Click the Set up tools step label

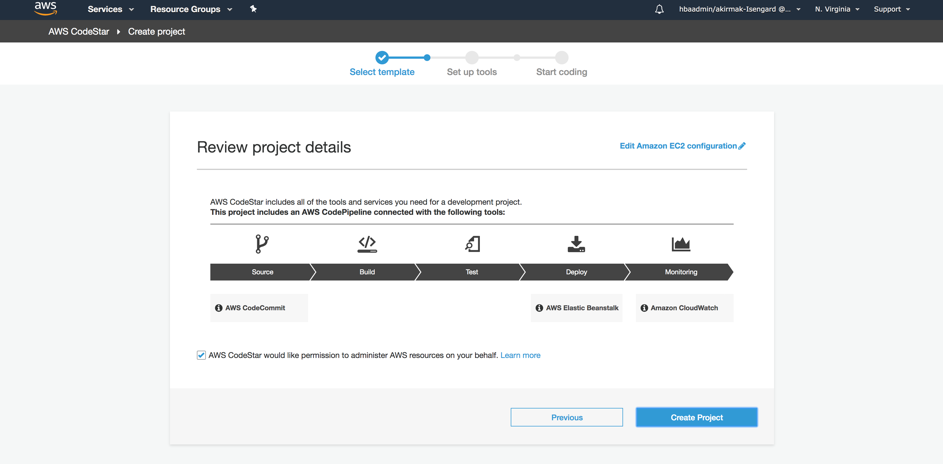pos(472,72)
